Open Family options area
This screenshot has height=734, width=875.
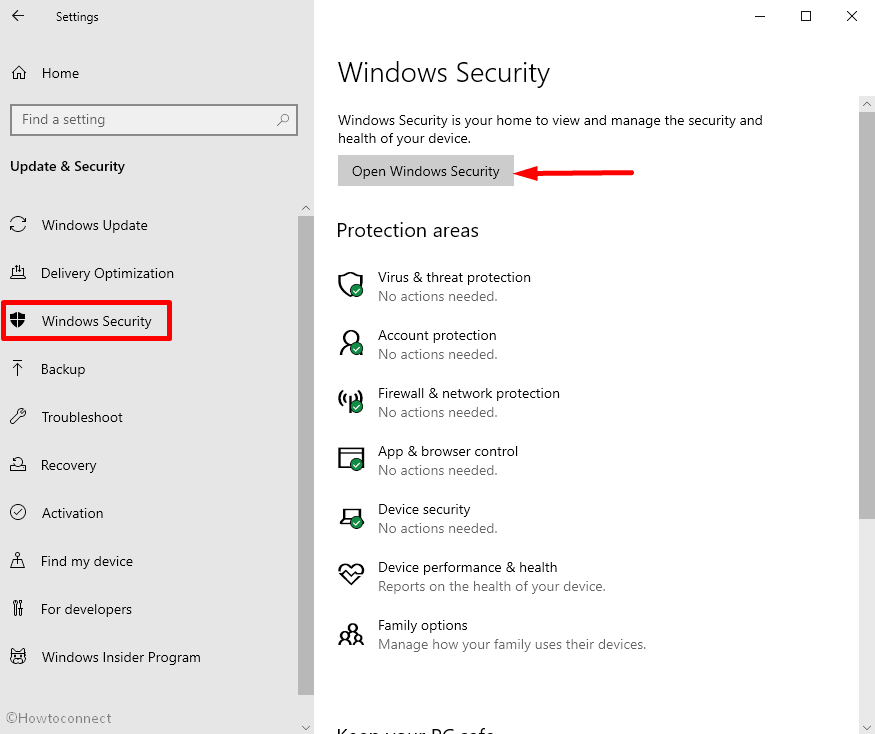coord(422,626)
